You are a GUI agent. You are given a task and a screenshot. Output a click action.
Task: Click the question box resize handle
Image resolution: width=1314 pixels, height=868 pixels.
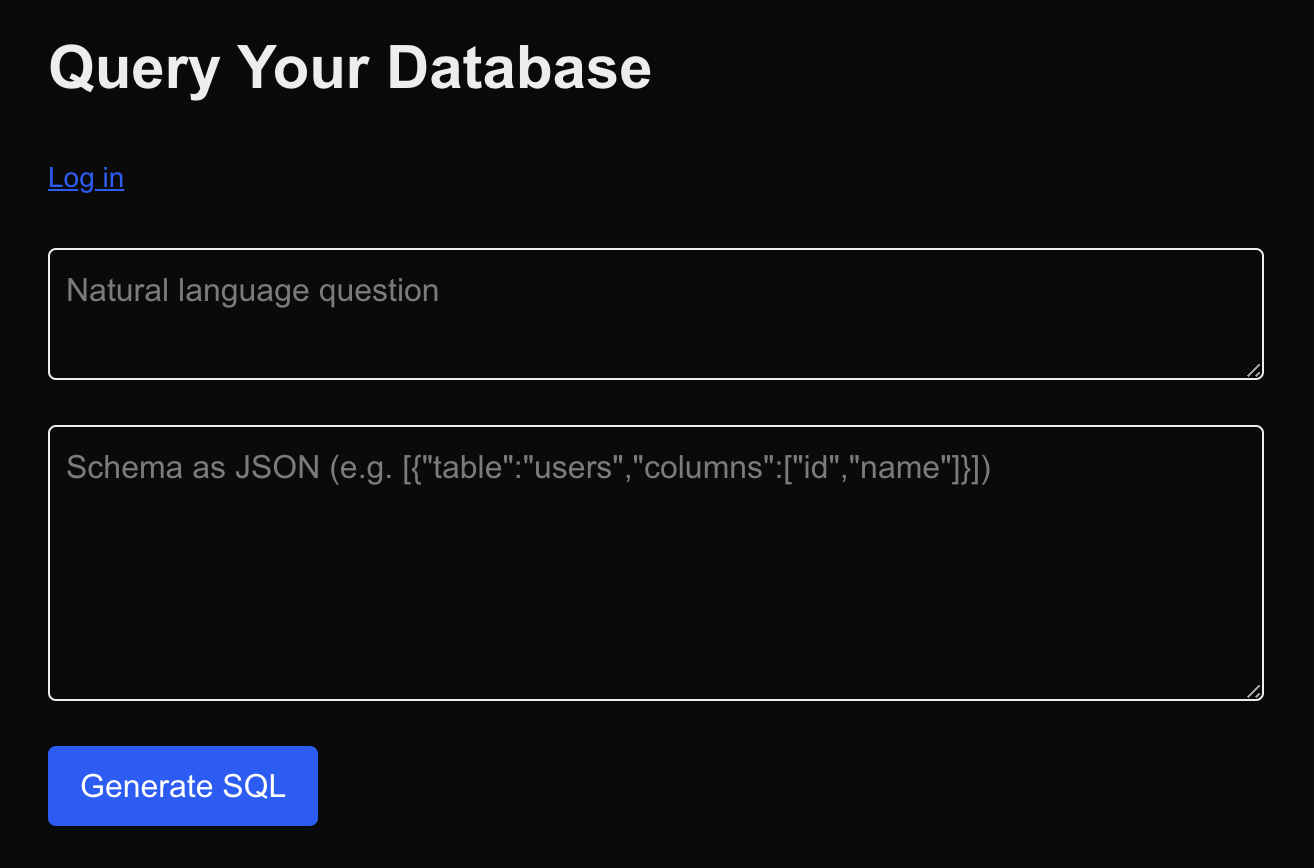1254,370
